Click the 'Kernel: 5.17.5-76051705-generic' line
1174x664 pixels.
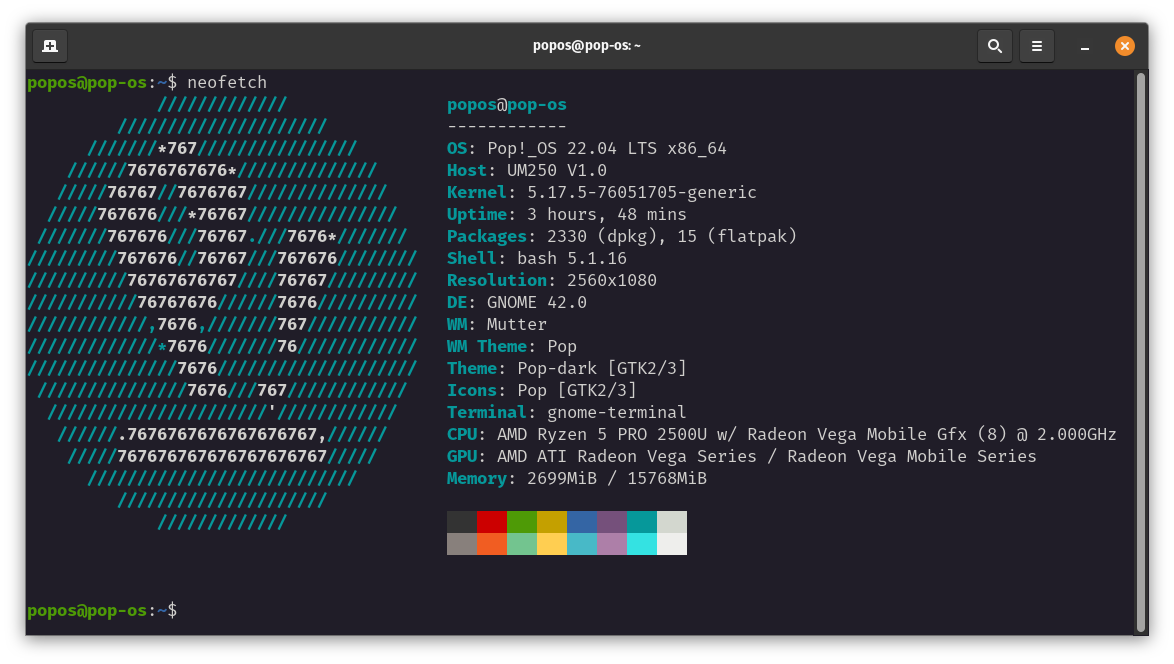pos(602,192)
